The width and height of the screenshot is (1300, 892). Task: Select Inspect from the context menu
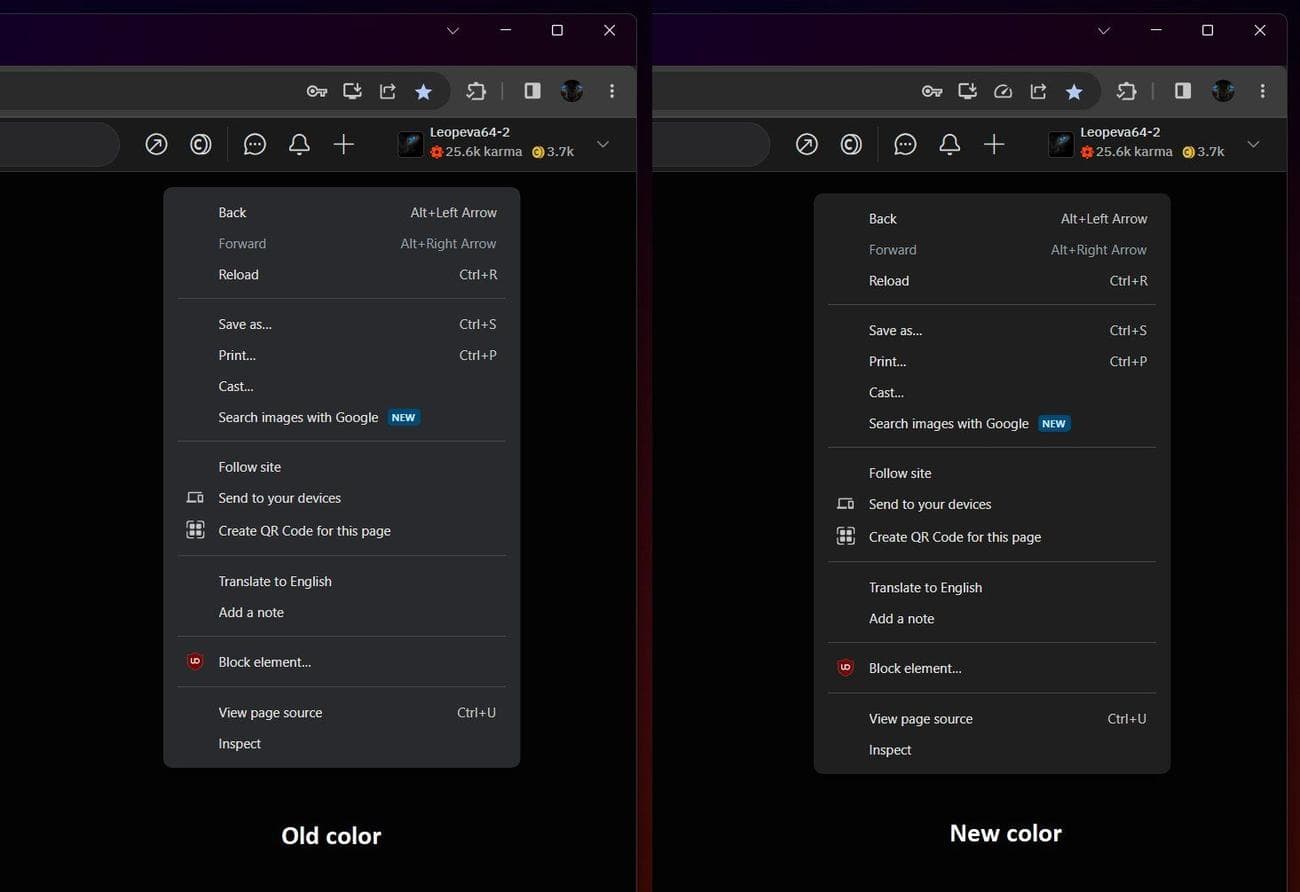tap(239, 743)
